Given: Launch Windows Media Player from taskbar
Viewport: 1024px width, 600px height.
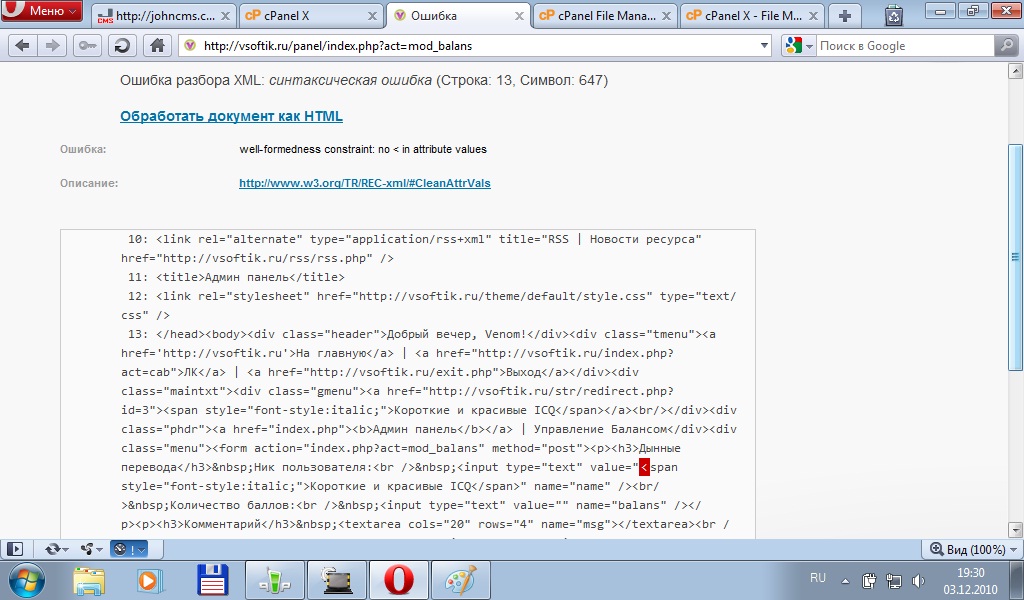Looking at the screenshot, I should point(150,580).
